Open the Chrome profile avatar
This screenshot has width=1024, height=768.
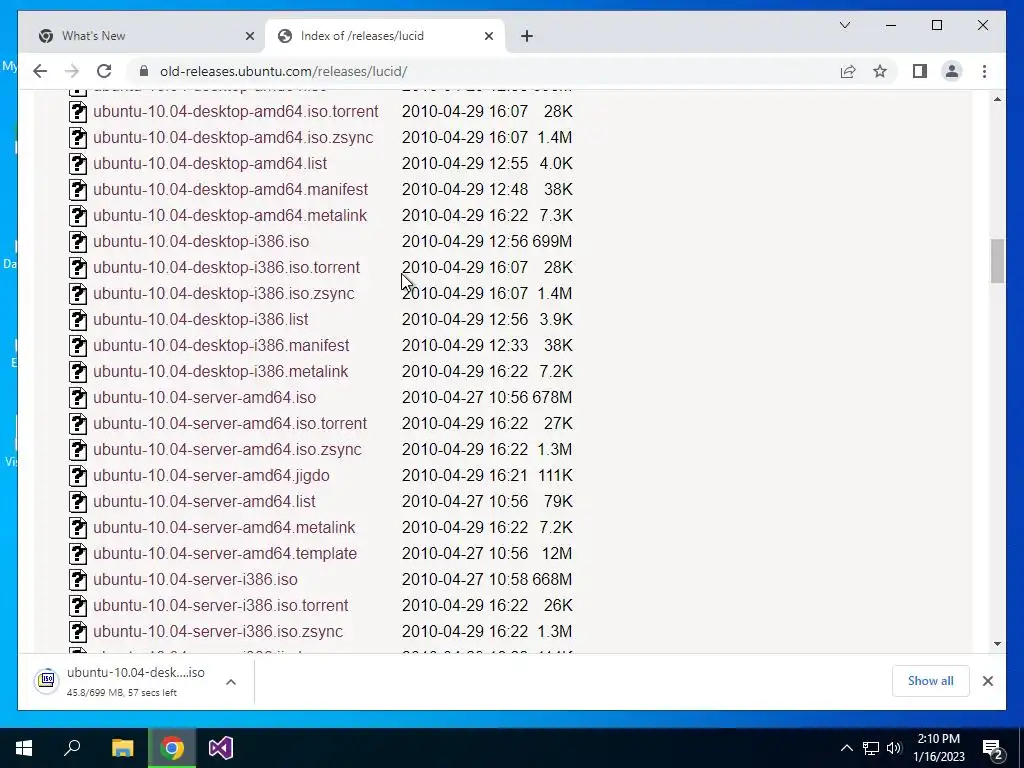tap(952, 71)
